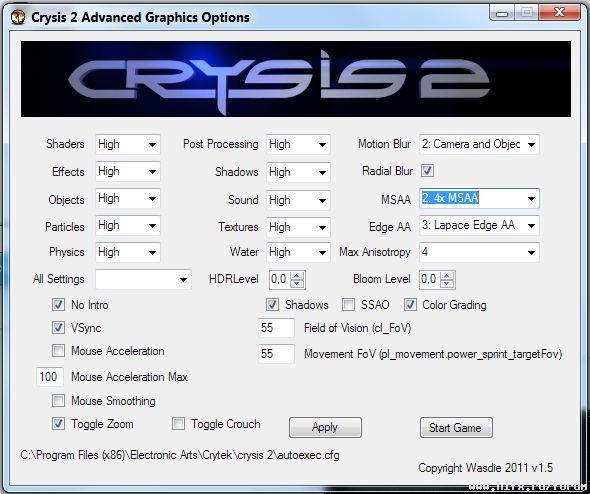Open the Post Processing dropdown
The image size is (590, 494).
[298, 144]
